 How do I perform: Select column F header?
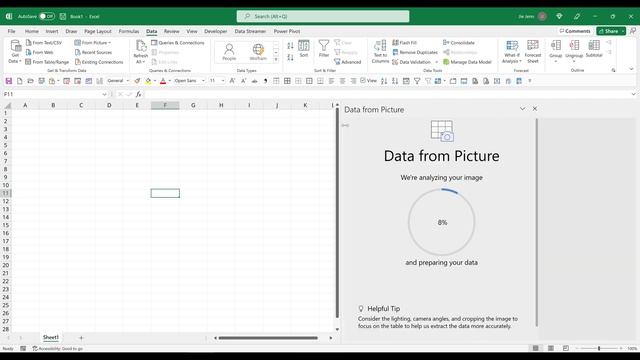[x=165, y=105]
